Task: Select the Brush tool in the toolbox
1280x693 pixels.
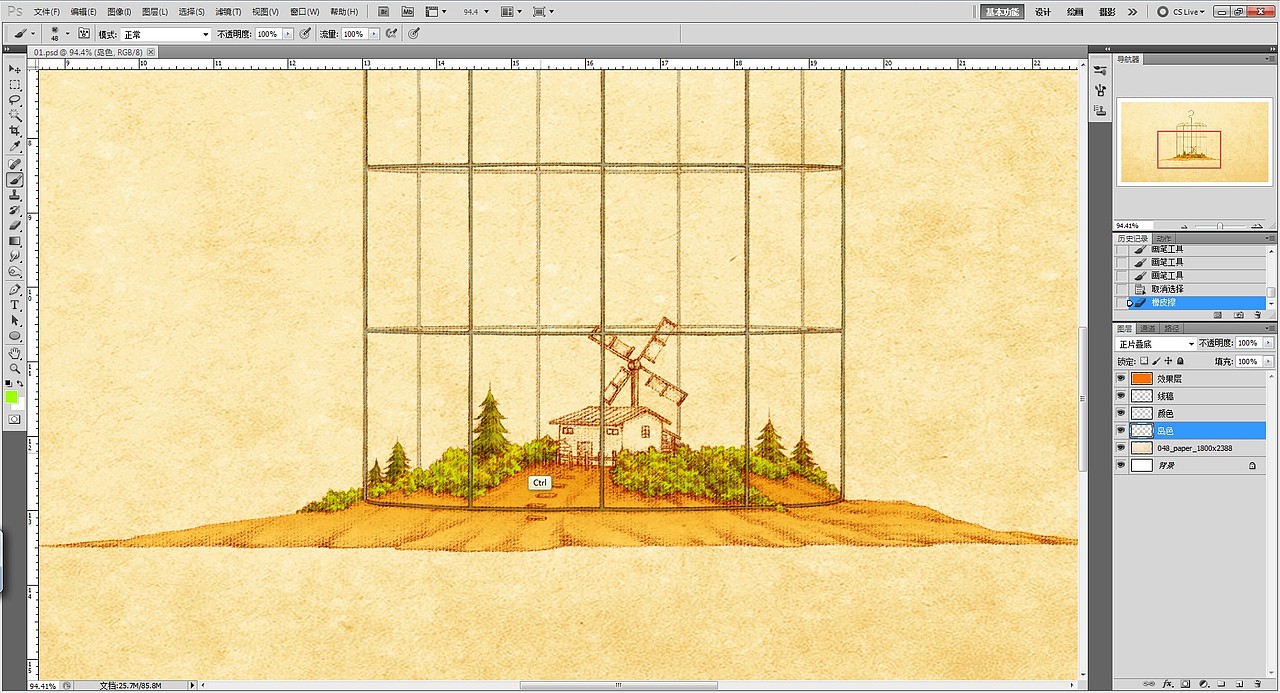Action: click(15, 180)
